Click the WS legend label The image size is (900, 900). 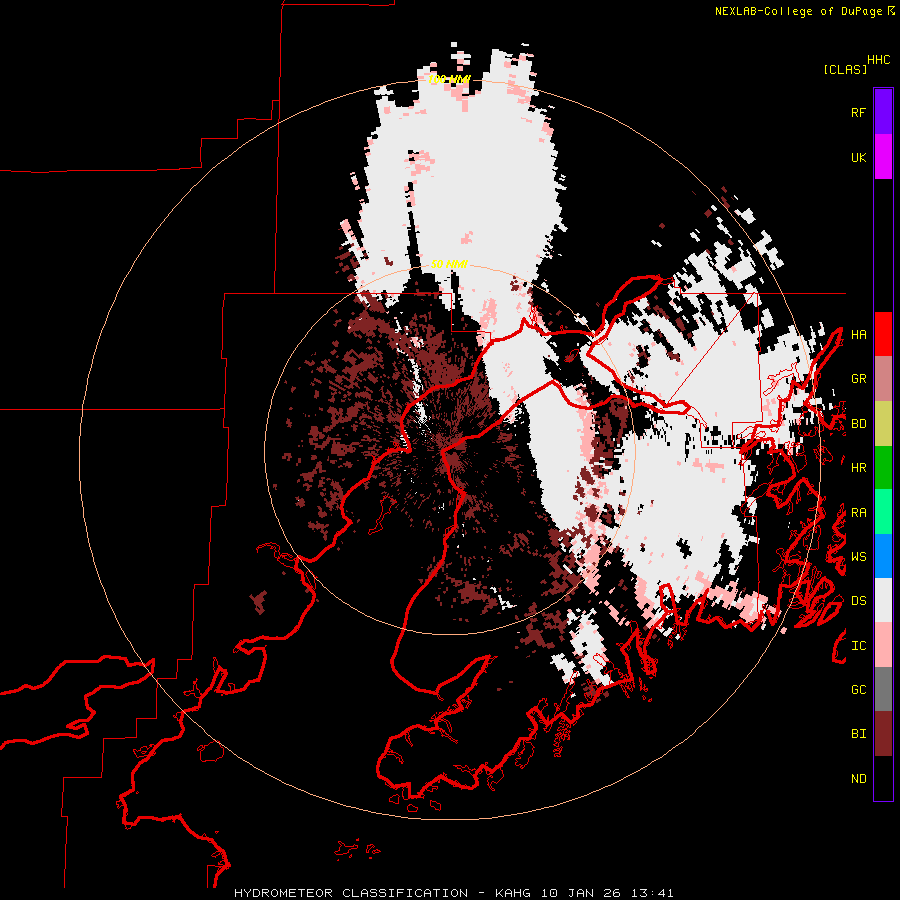tap(858, 556)
